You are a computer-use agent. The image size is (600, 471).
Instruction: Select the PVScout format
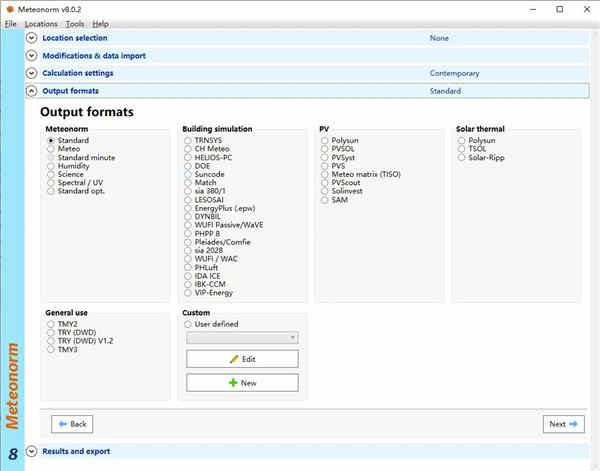click(341, 183)
